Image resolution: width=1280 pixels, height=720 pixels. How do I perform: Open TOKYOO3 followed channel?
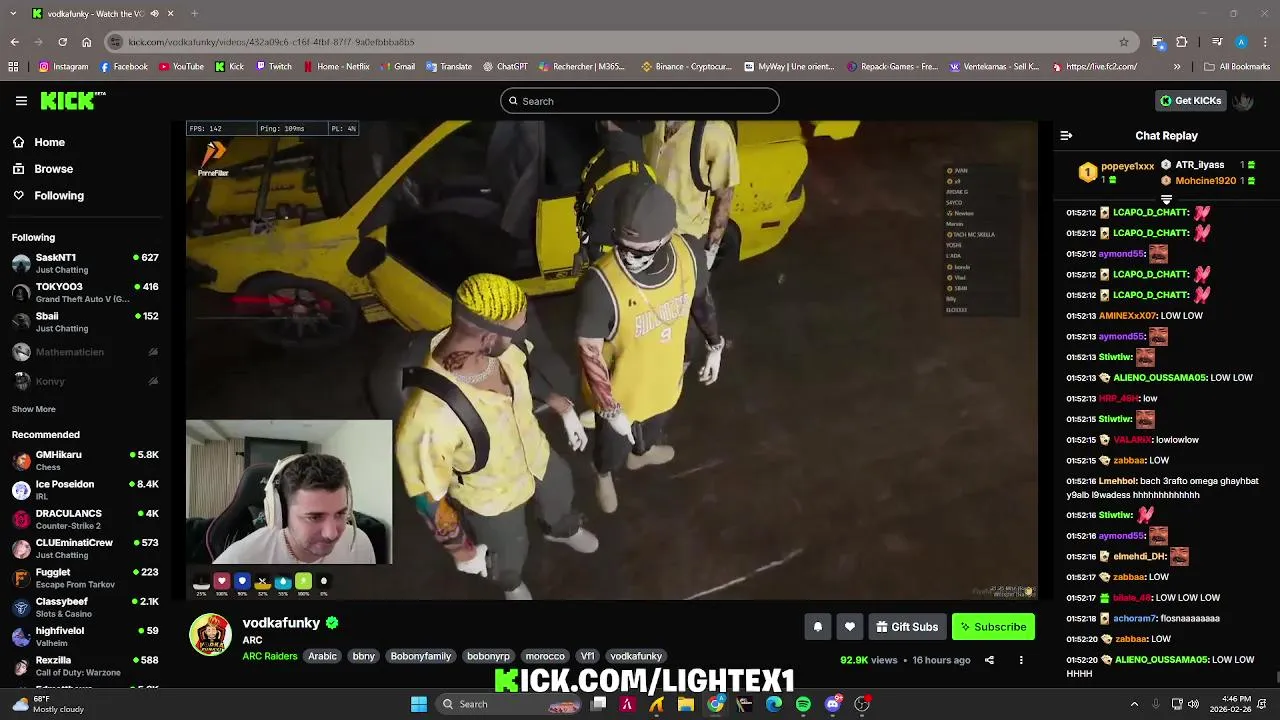coord(85,293)
